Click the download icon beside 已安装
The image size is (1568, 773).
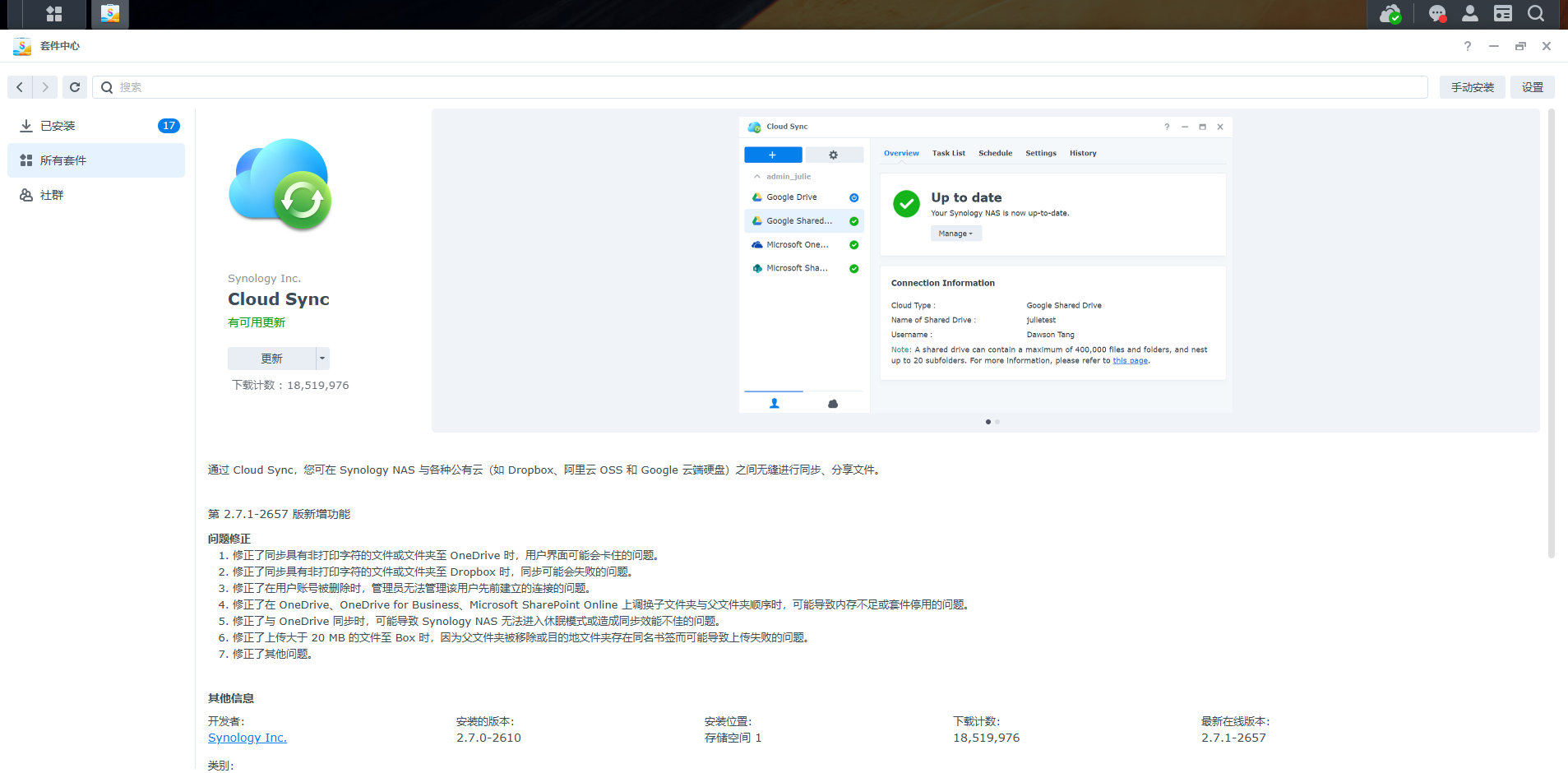point(26,126)
